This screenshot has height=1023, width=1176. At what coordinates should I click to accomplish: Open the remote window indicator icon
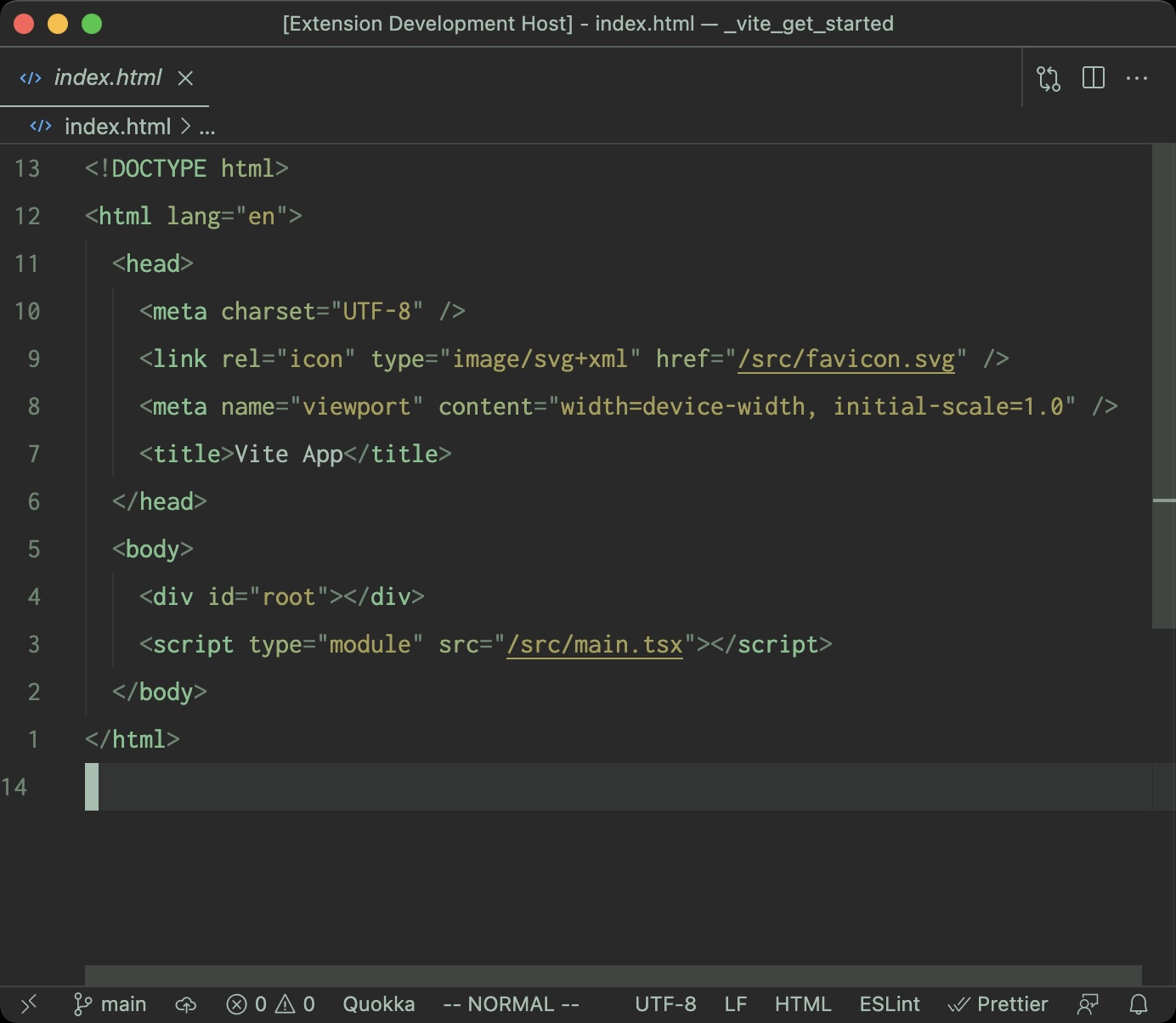(29, 1004)
